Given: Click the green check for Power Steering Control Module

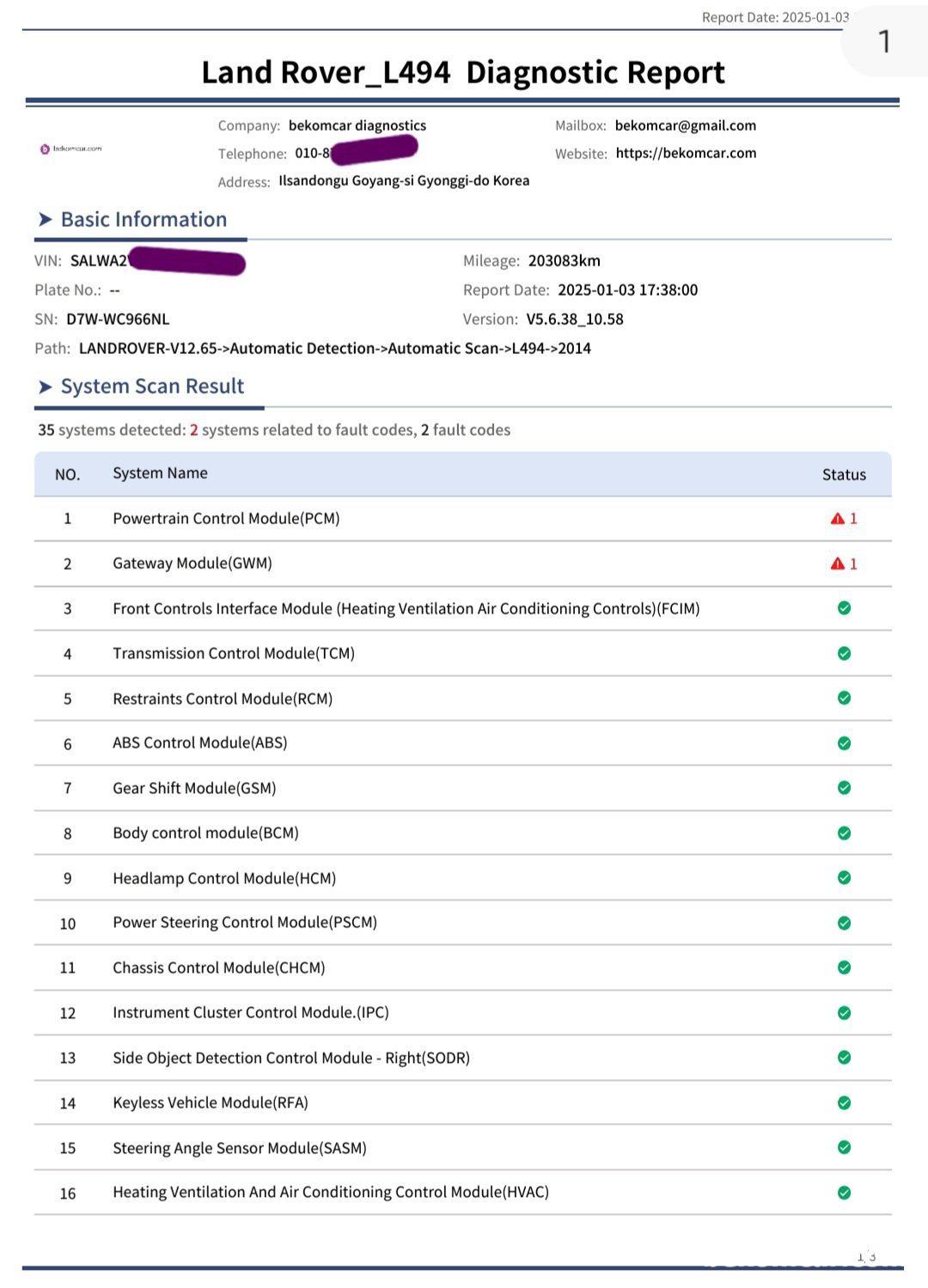Looking at the screenshot, I should coord(845,923).
